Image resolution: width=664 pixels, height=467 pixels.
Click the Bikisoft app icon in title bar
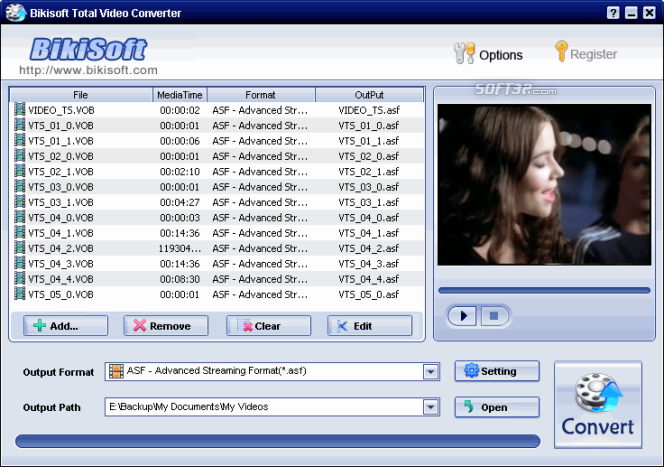(16, 12)
